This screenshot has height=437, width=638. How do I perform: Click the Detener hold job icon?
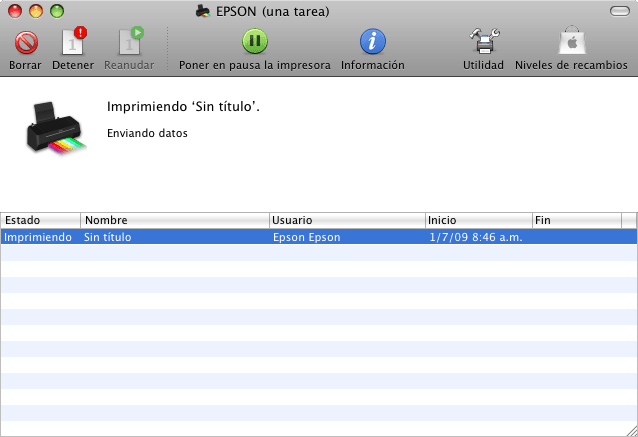tap(74, 41)
